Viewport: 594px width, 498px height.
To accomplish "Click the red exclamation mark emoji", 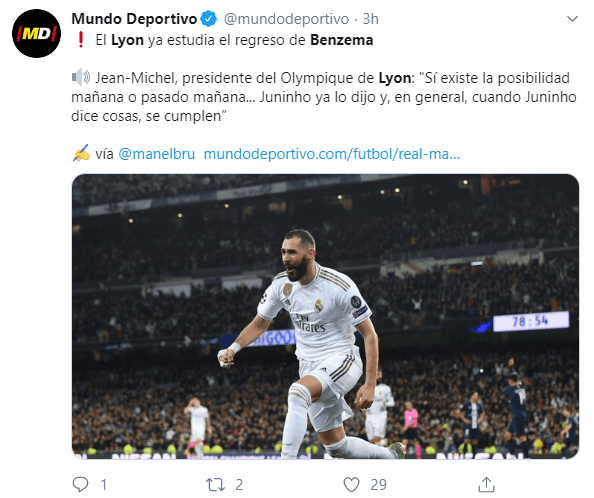I will pyautogui.click(x=80, y=40).
